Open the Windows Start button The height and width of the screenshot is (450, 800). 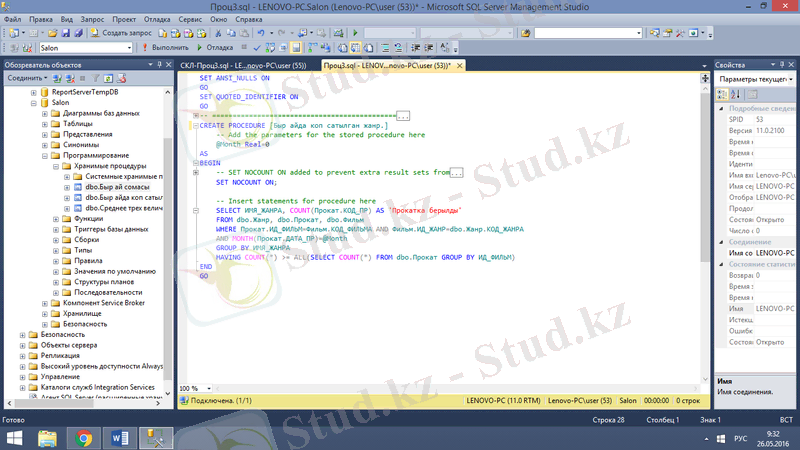pyautogui.click(x=14, y=438)
